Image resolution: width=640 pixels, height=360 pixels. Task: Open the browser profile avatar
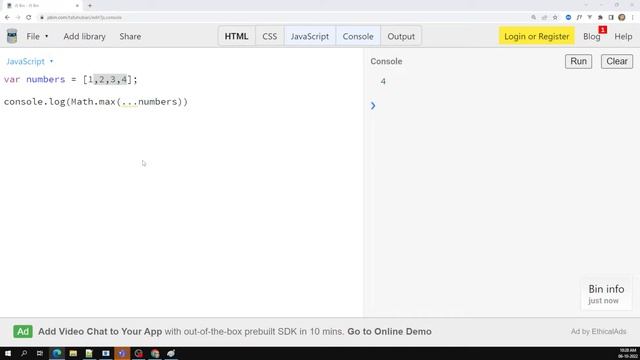click(x=622, y=18)
